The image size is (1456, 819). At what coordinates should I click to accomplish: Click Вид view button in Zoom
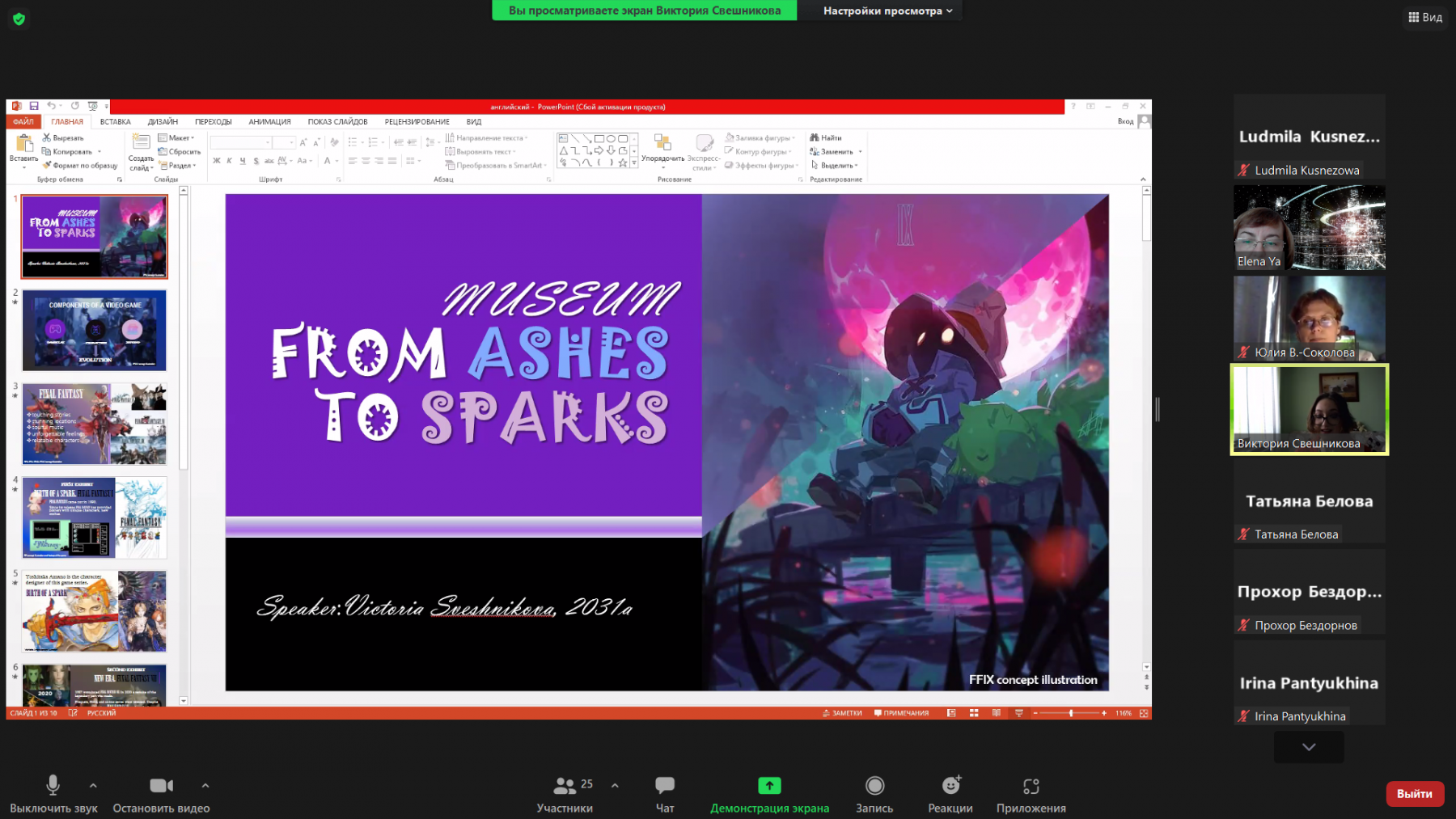click(1425, 17)
